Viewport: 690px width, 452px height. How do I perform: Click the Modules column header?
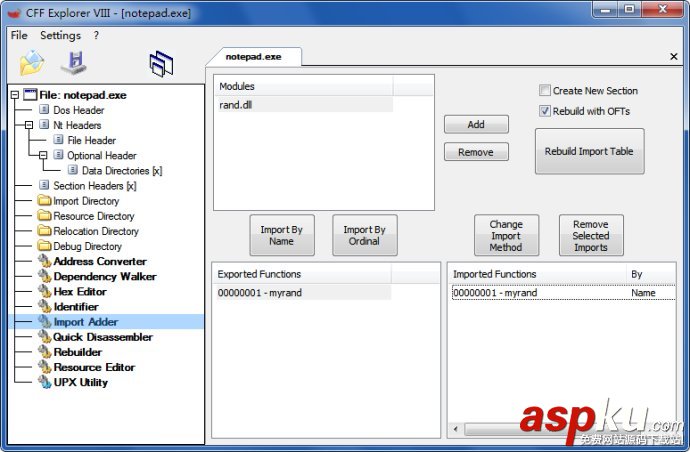[305, 86]
